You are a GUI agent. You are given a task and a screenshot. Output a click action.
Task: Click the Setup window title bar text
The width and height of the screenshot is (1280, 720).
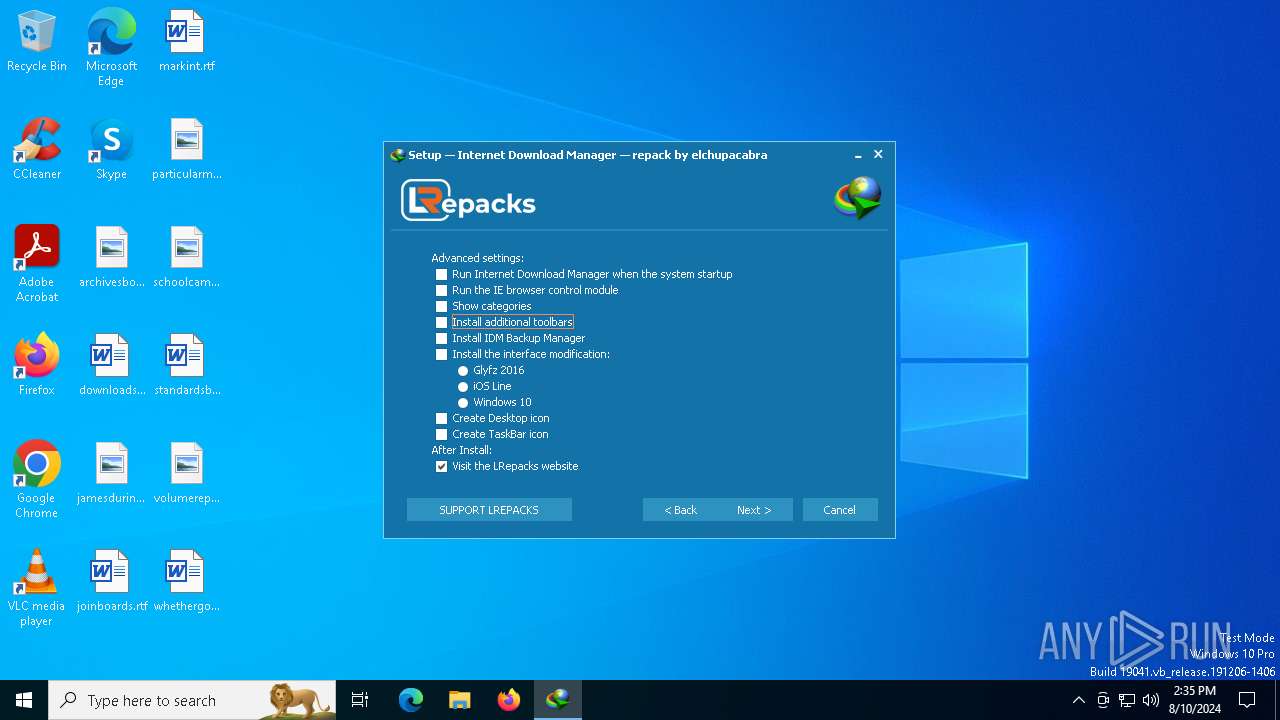pos(588,155)
